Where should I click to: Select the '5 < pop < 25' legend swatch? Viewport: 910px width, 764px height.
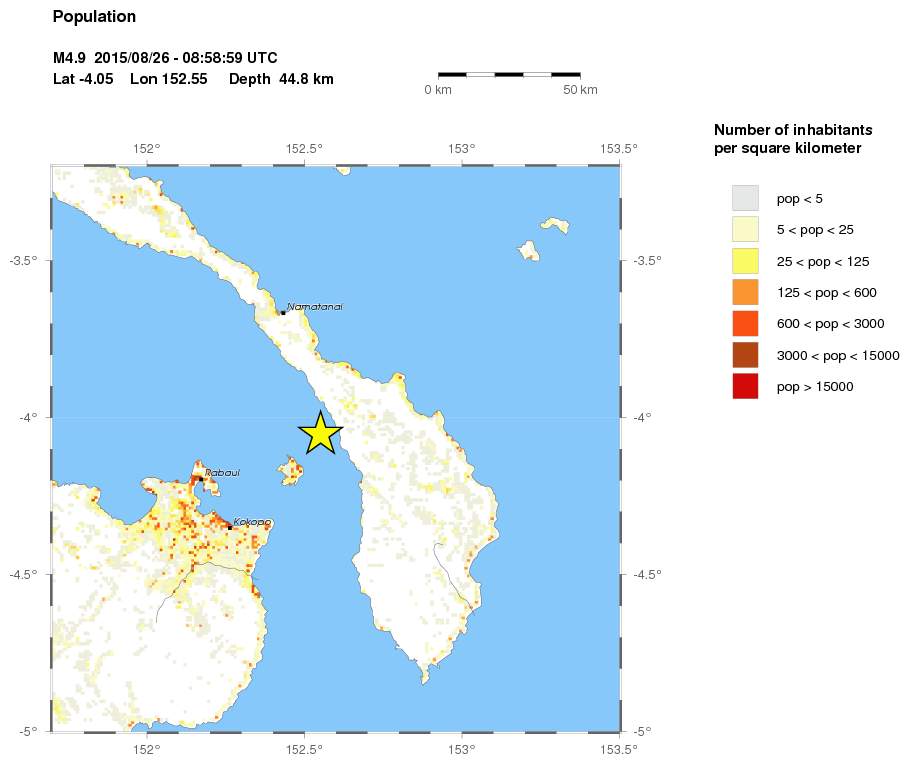point(745,230)
